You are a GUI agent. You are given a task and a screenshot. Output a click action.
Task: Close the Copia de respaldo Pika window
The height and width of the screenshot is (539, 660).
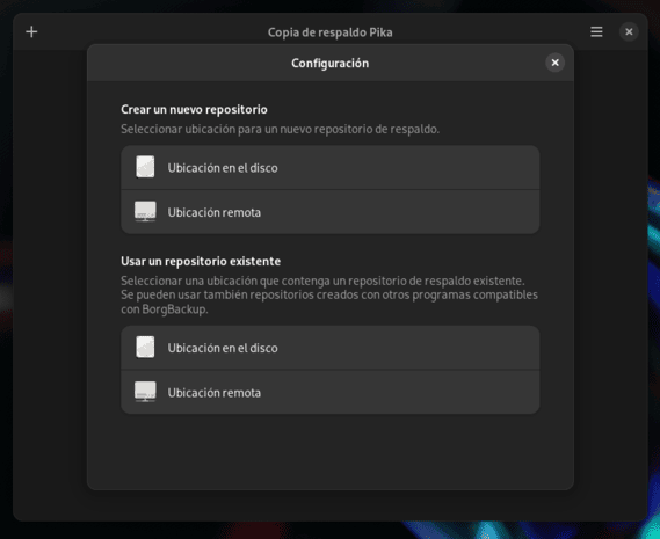click(x=629, y=32)
